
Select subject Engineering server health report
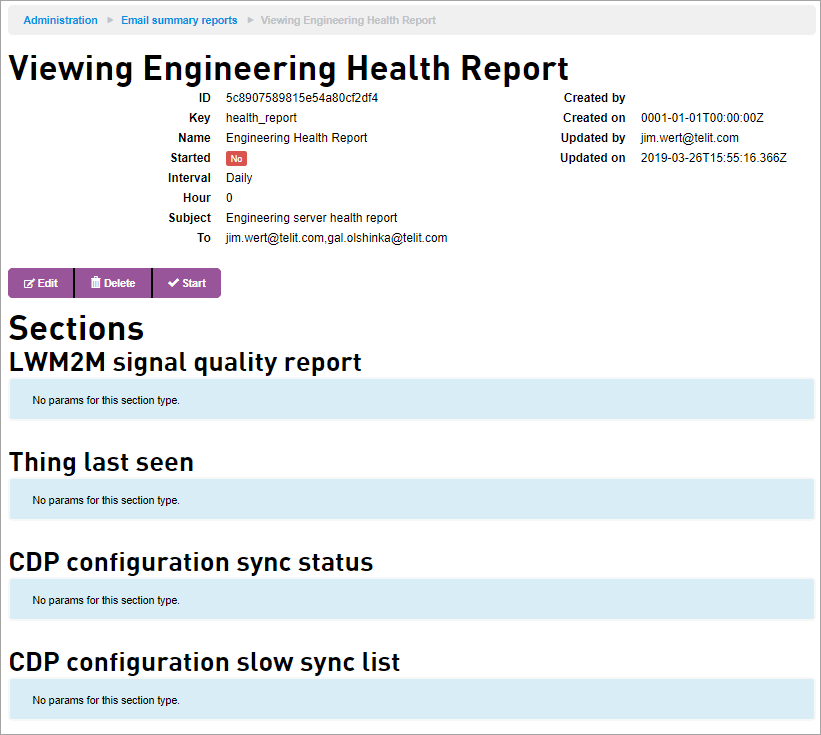(x=312, y=218)
